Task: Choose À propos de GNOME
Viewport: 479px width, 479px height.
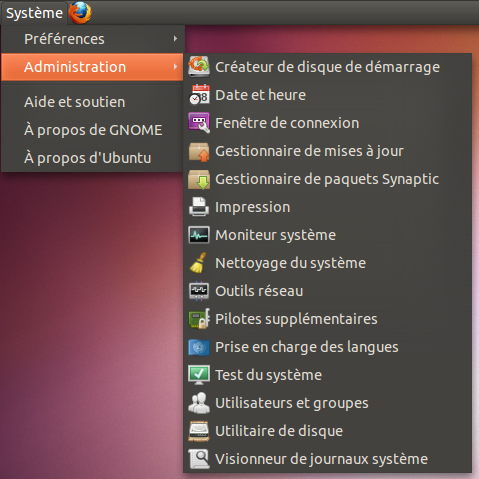Action: (92, 130)
